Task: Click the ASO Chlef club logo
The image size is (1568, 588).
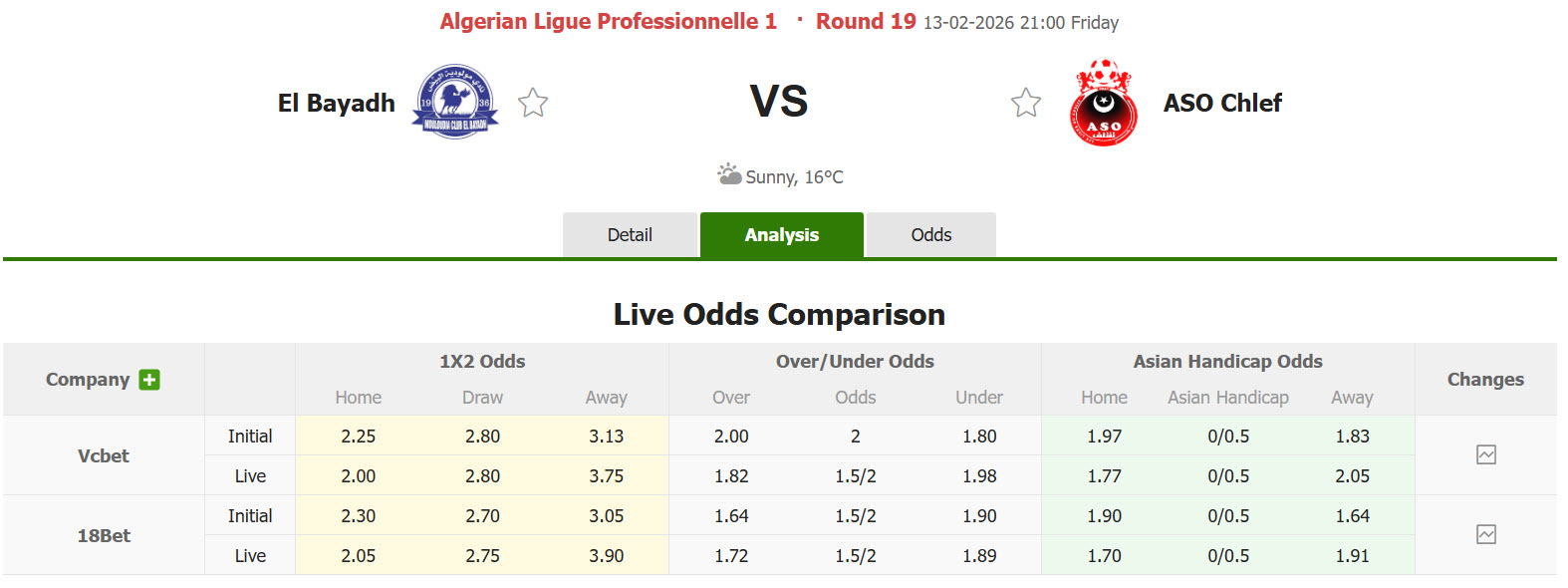Action: click(x=1103, y=104)
